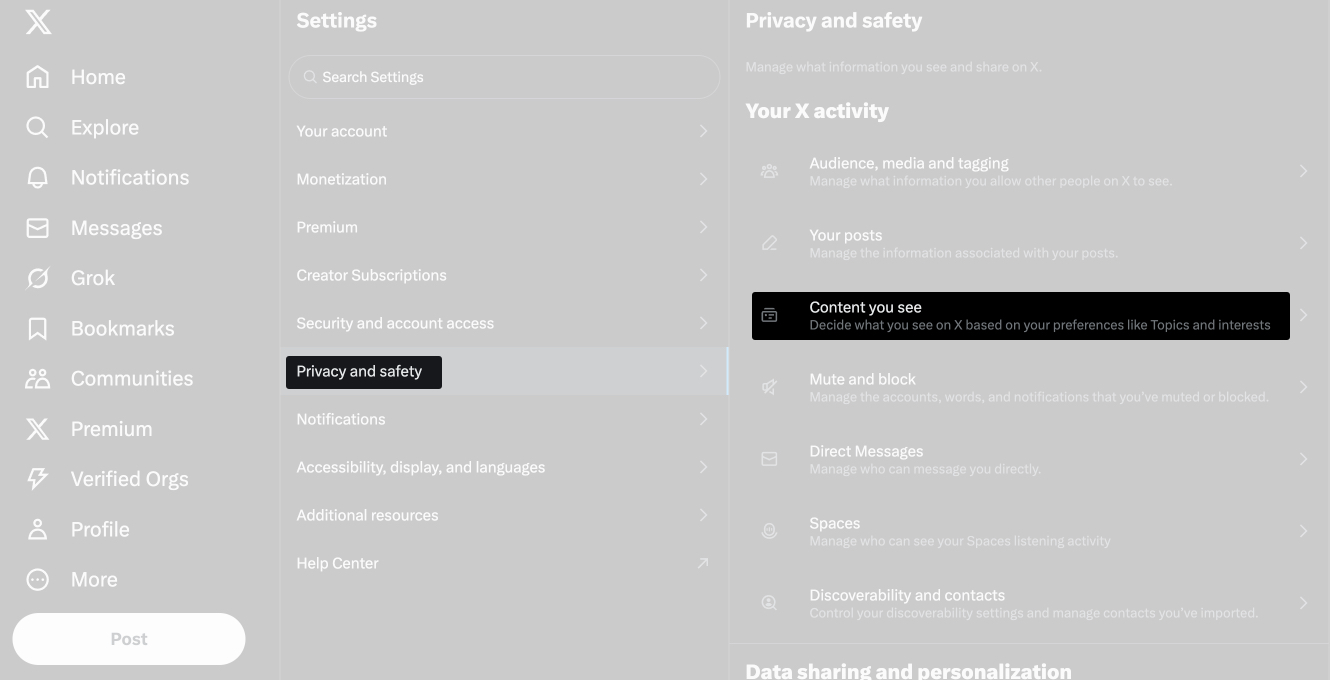The height and width of the screenshot is (680, 1330).
Task: Open the X home logo
Action: (x=37, y=22)
